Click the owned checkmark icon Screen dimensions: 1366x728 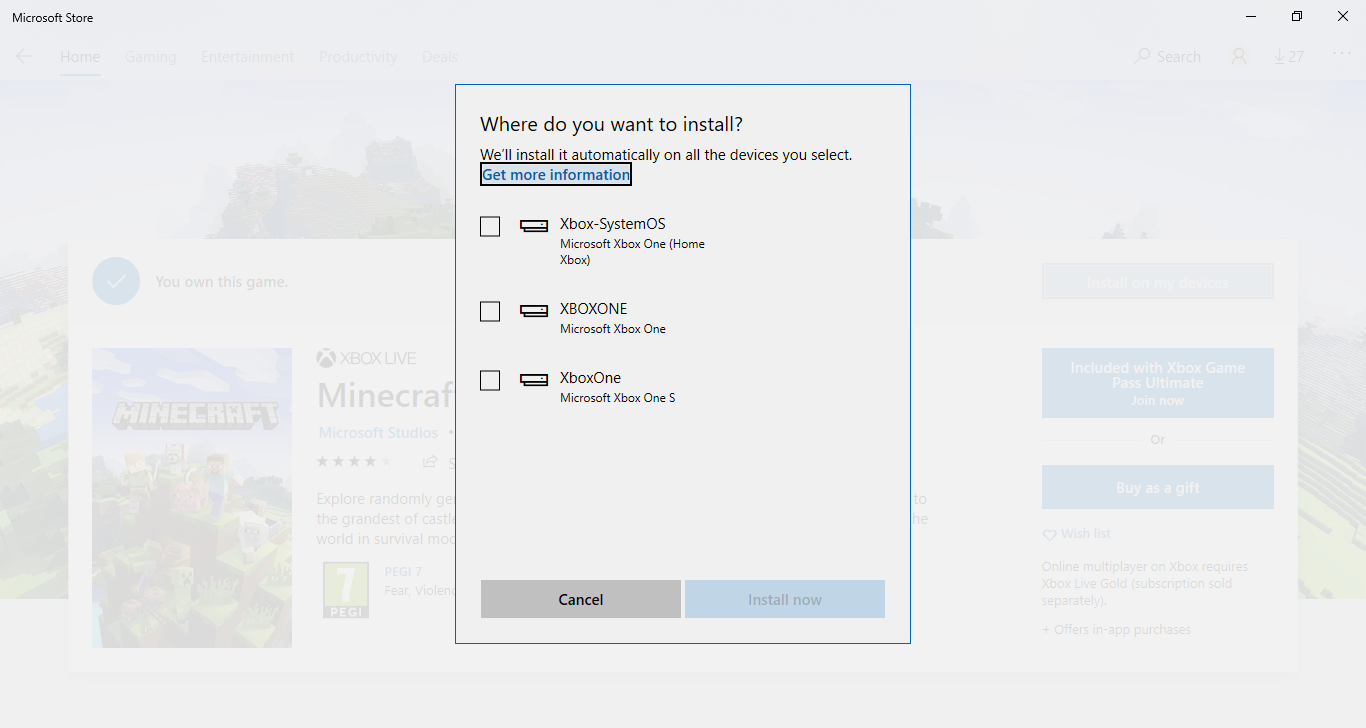point(116,281)
